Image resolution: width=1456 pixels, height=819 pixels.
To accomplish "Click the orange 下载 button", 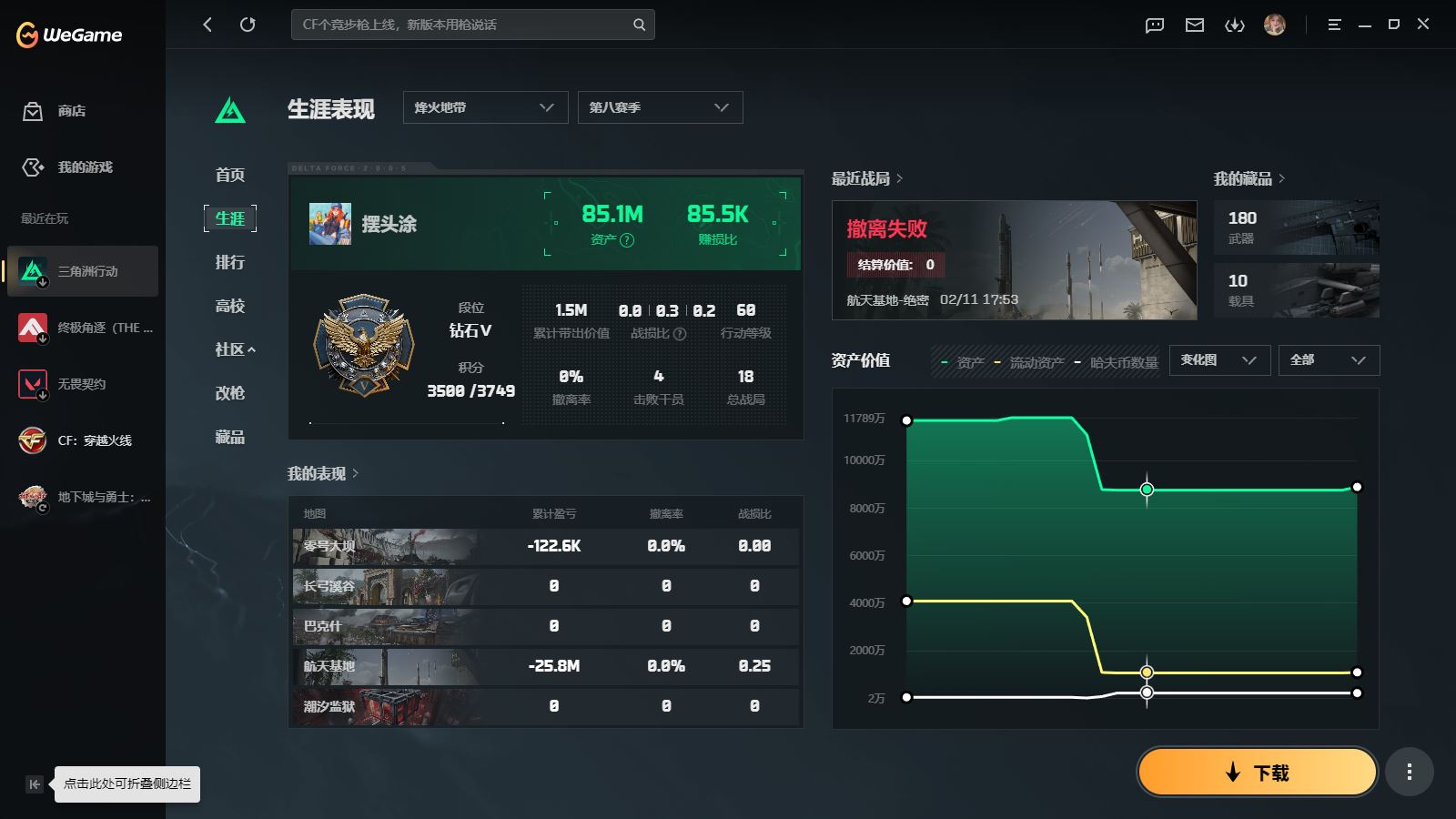I will click(1257, 773).
